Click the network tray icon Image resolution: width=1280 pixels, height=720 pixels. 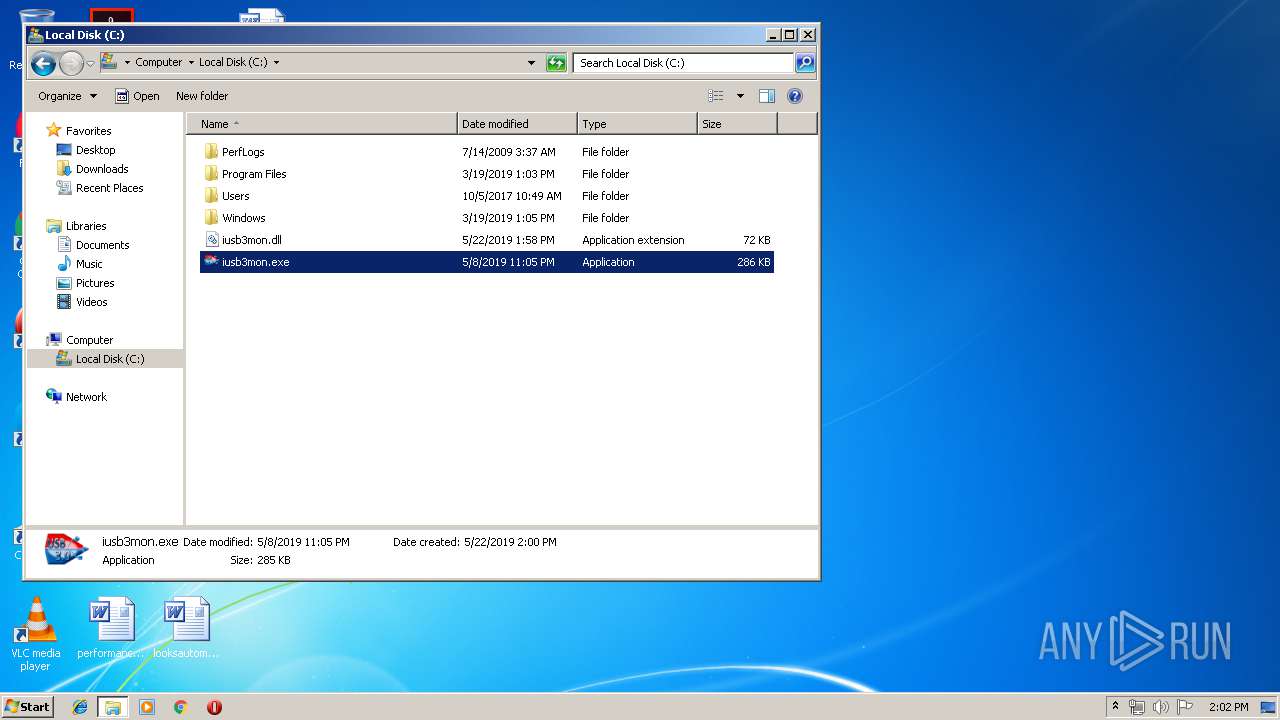click(1137, 707)
